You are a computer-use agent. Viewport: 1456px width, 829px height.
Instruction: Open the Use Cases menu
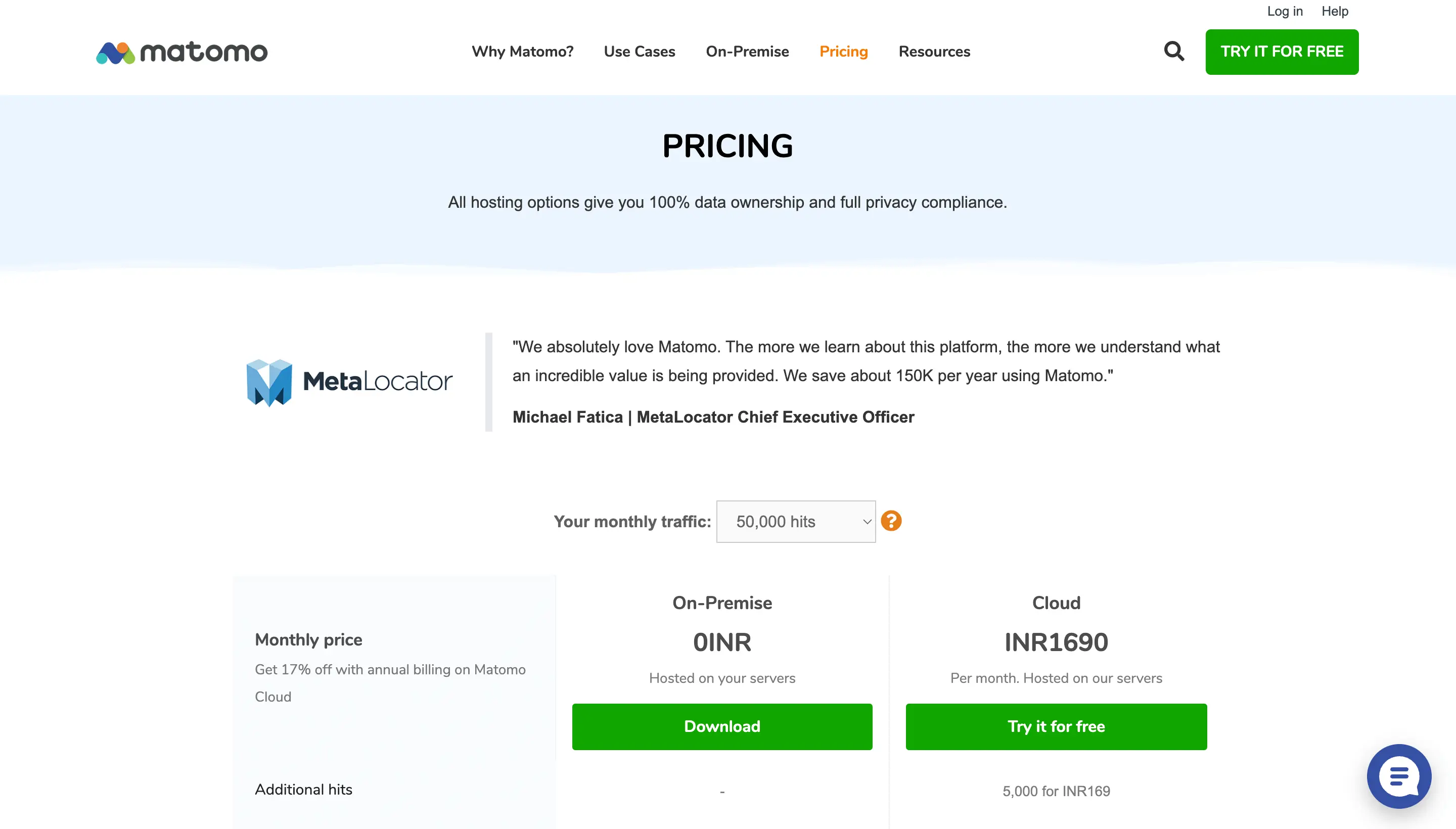(x=640, y=52)
